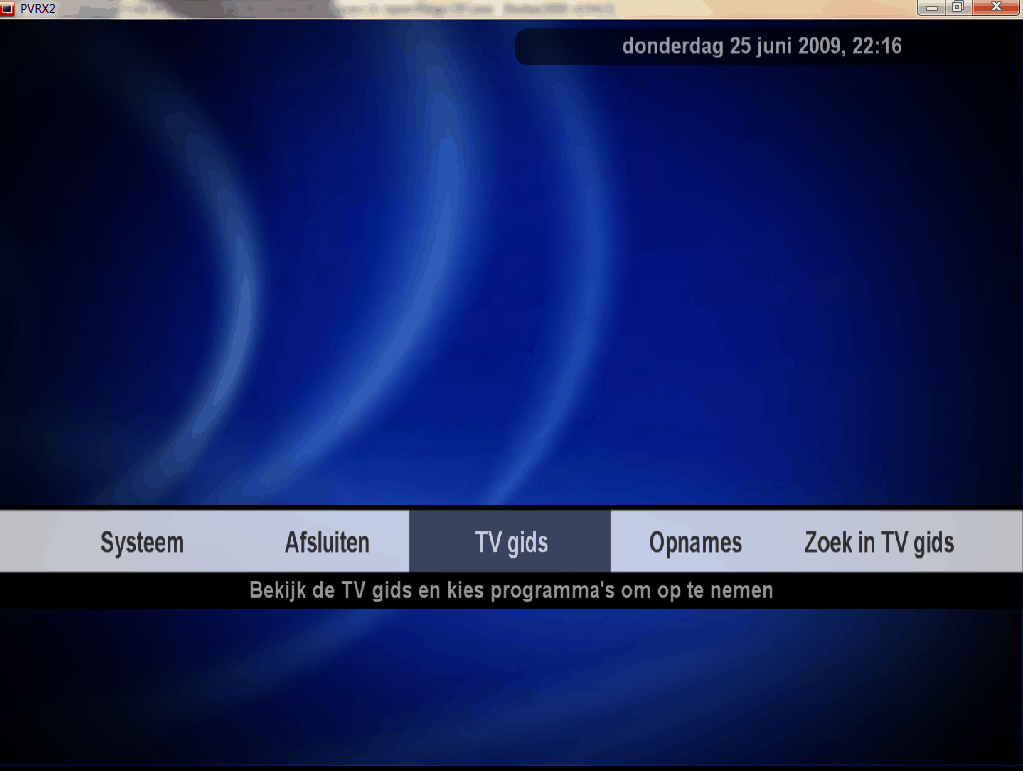Click the 'Bekijk de TV gids' description text
1023x771 pixels.
tap(510, 591)
